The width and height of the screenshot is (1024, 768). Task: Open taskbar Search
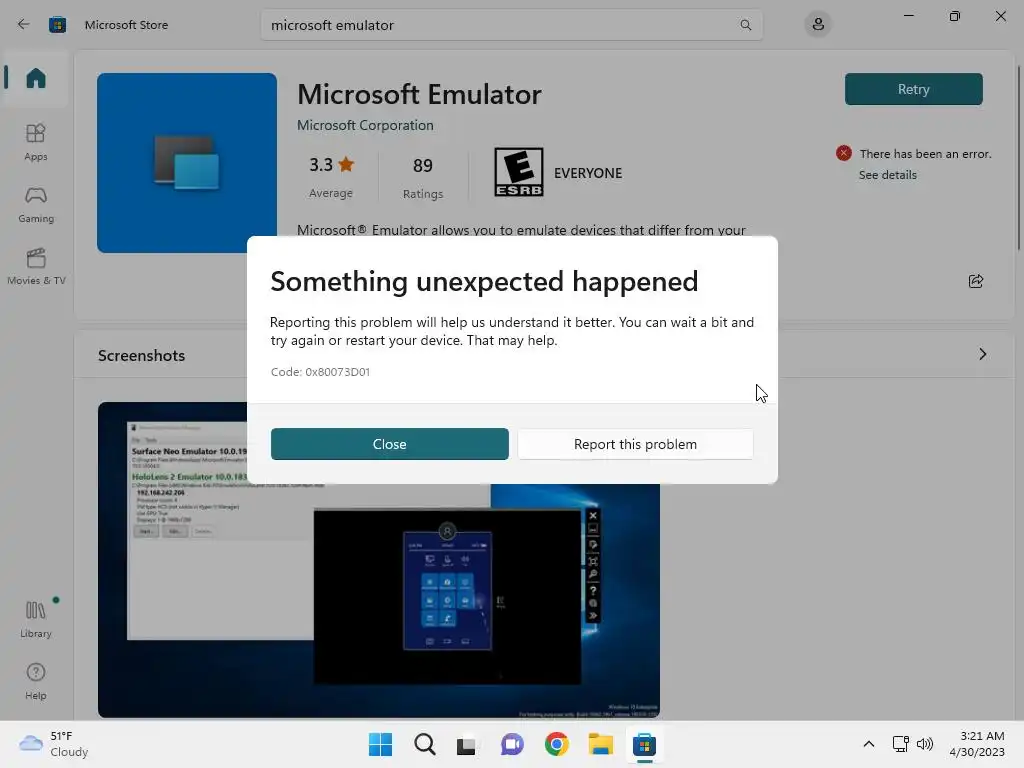pos(424,744)
